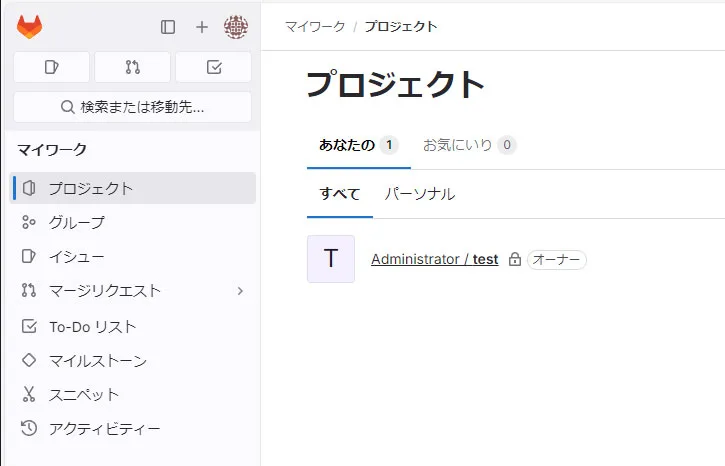Viewport: 725px width, 466px height.
Task: Open グループ from the sidebar
Action: pyautogui.click(x=133, y=222)
